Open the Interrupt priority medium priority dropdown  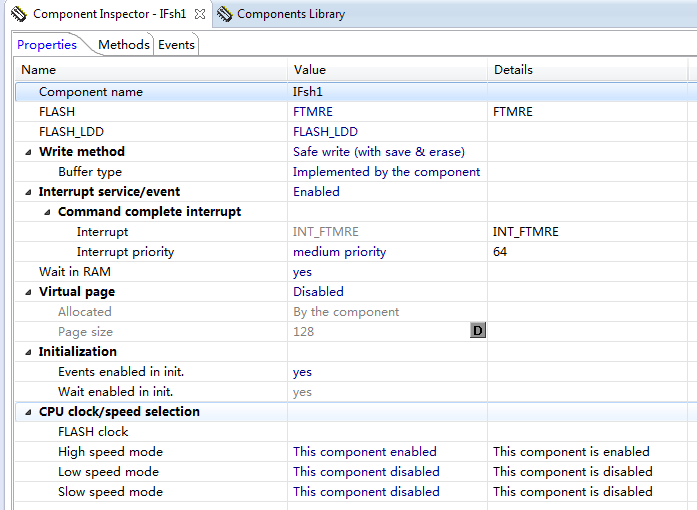click(340, 252)
